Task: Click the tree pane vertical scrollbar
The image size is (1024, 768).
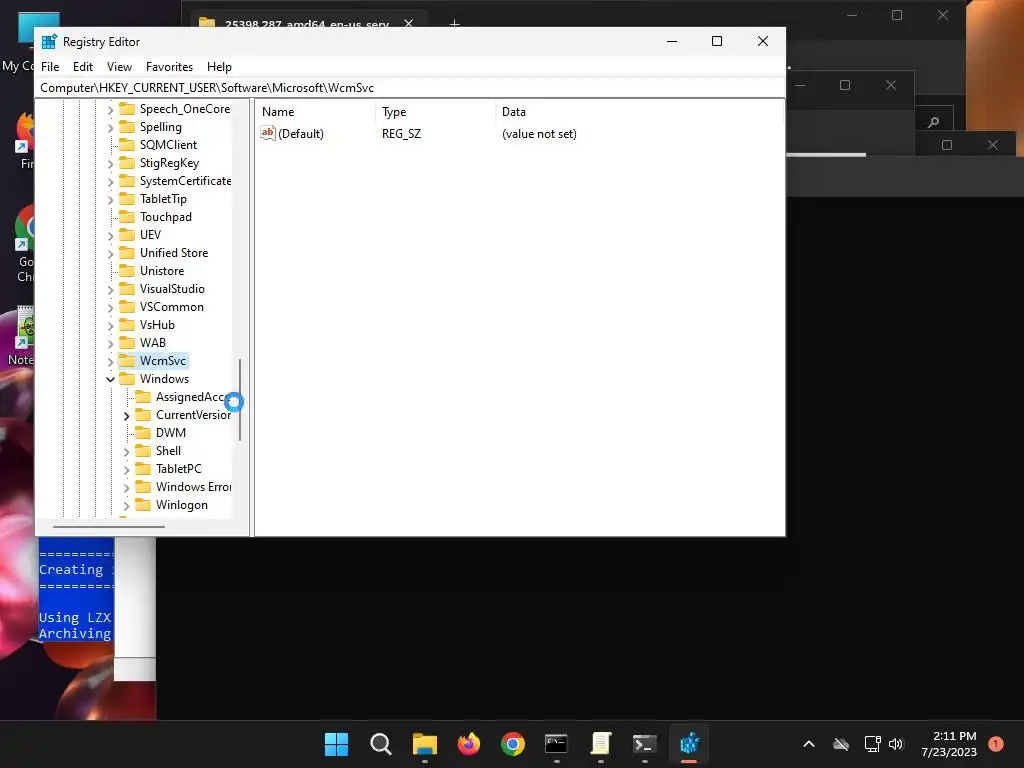Action: click(x=240, y=399)
